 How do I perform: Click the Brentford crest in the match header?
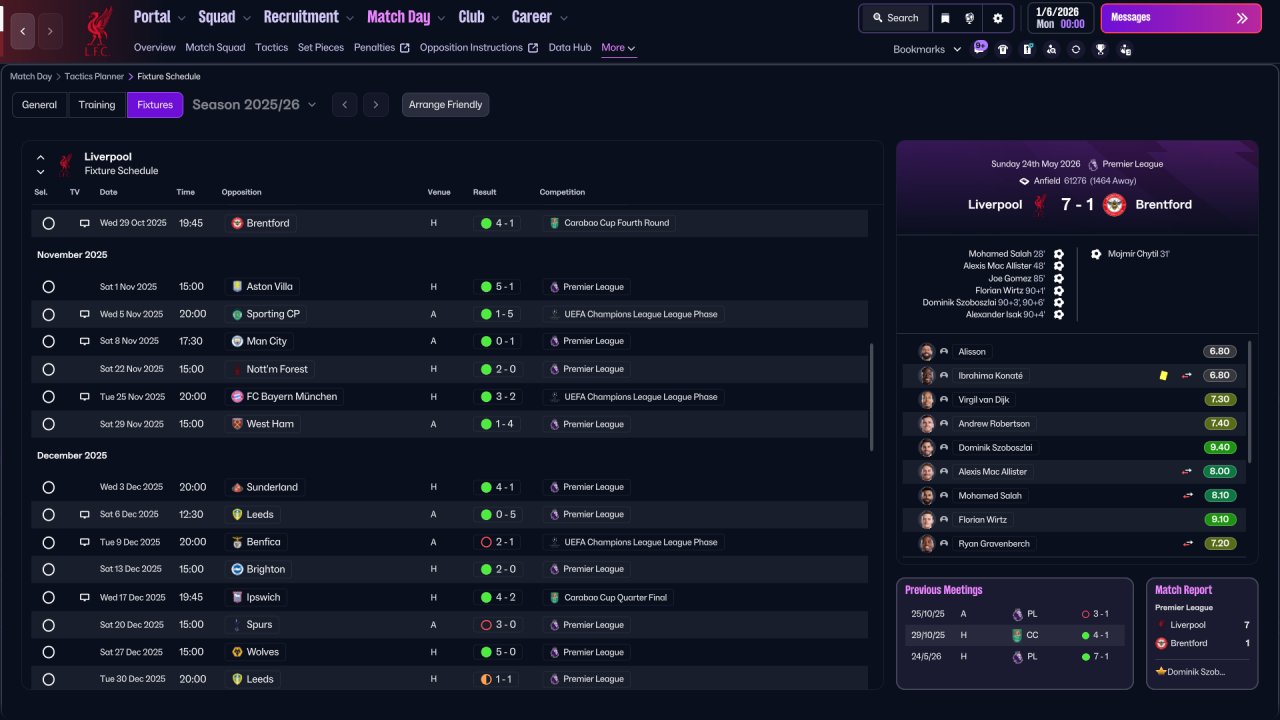click(1114, 204)
